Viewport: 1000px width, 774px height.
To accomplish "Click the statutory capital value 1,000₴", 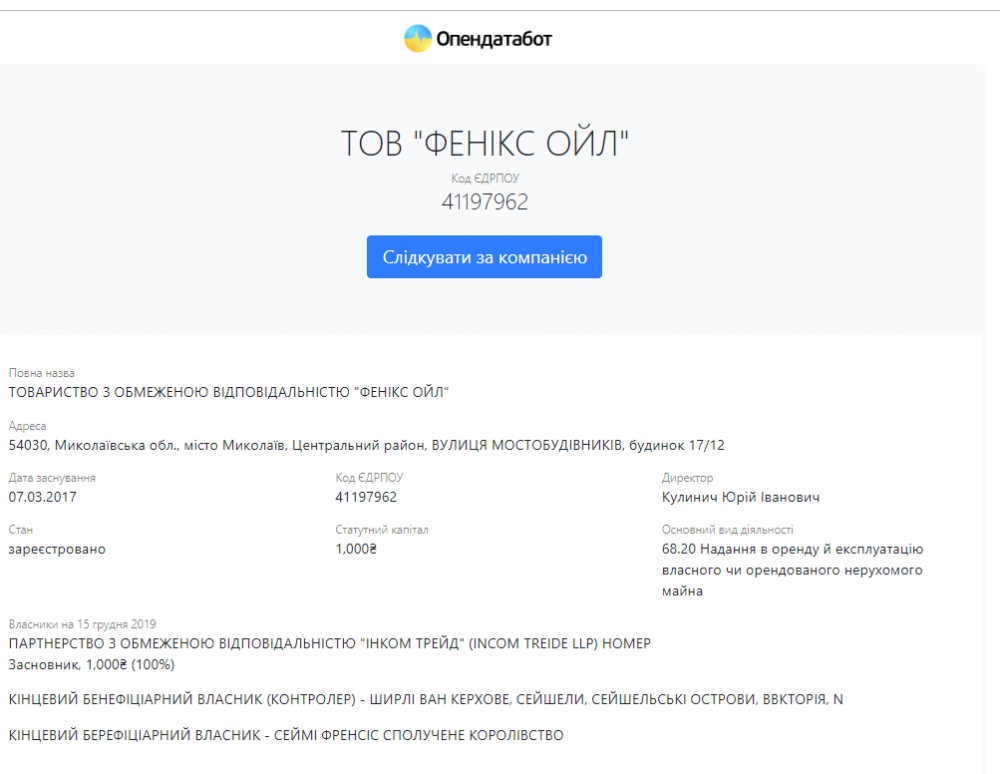I will [356, 549].
